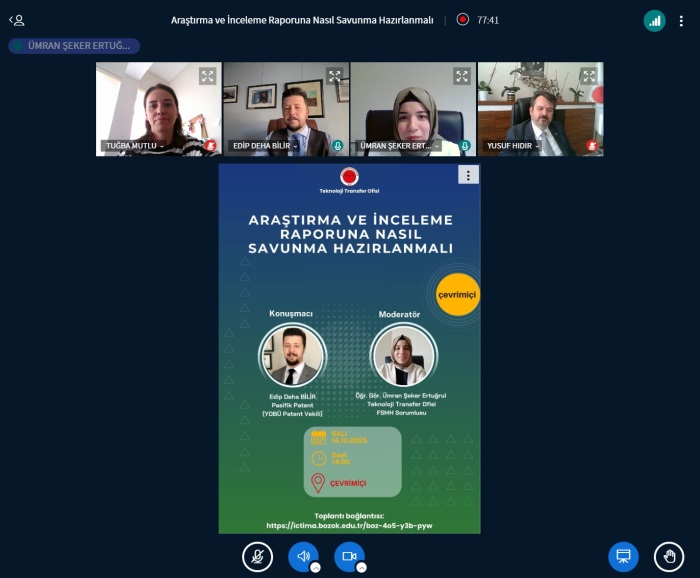Check the connection status icon
This screenshot has height=578, width=700.
[x=654, y=20]
